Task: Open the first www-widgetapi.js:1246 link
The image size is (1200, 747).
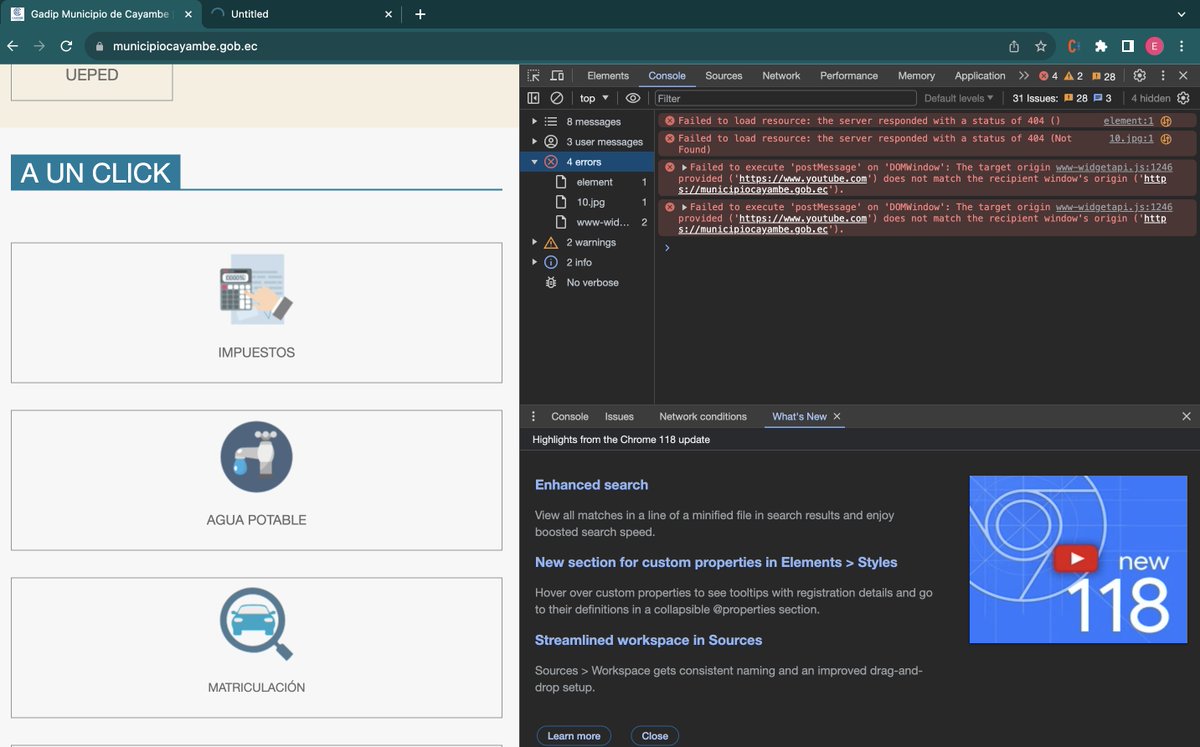Action: point(1114,168)
